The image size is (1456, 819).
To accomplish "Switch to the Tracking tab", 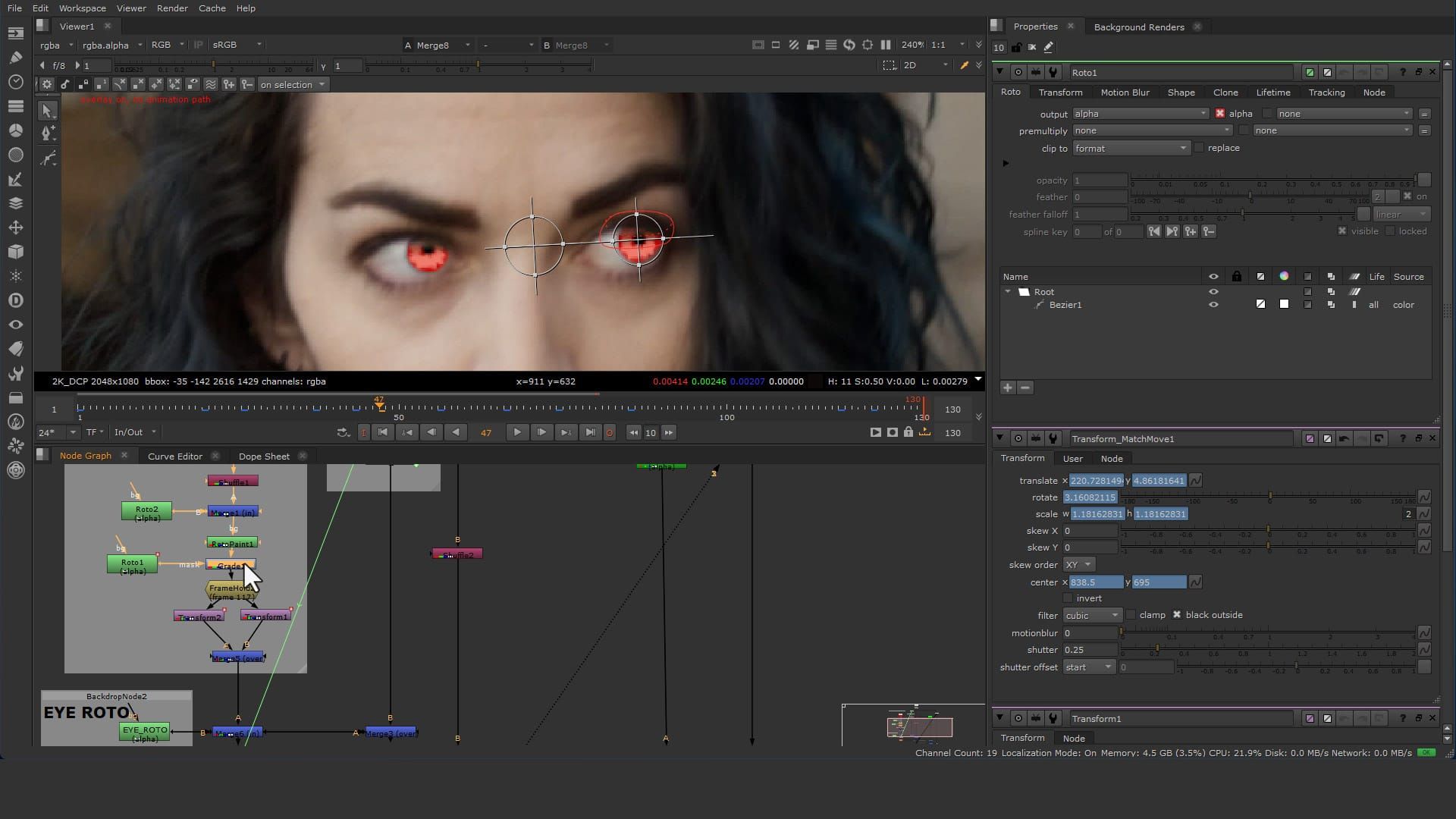I will pyautogui.click(x=1326, y=93).
